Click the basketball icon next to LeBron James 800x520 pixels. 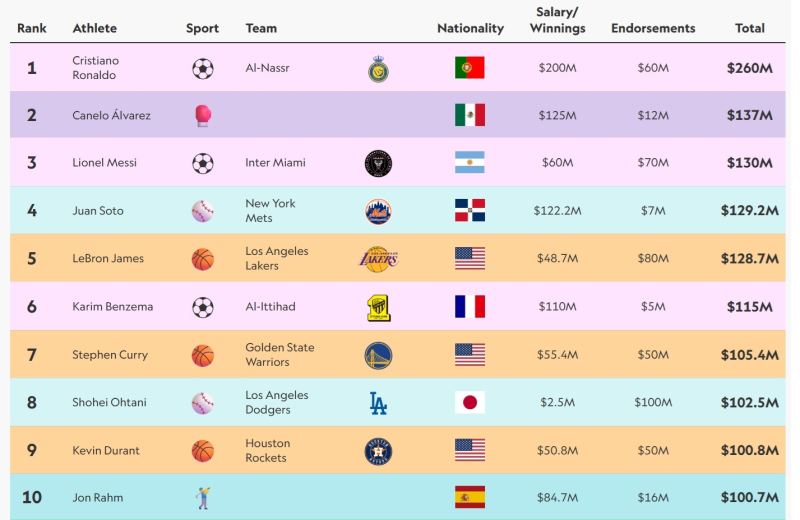coord(202,259)
